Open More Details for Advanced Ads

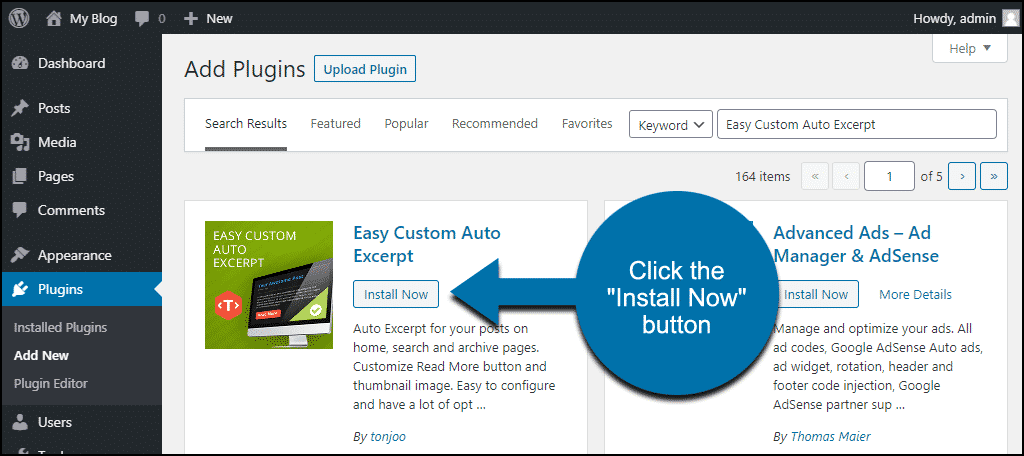(x=915, y=295)
